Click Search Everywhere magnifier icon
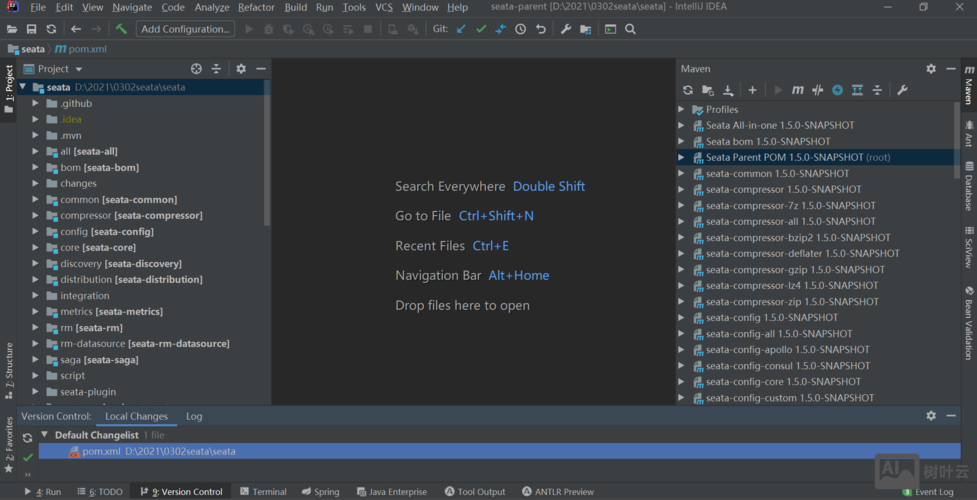Screen dimensions: 977x500 (x=630, y=29)
